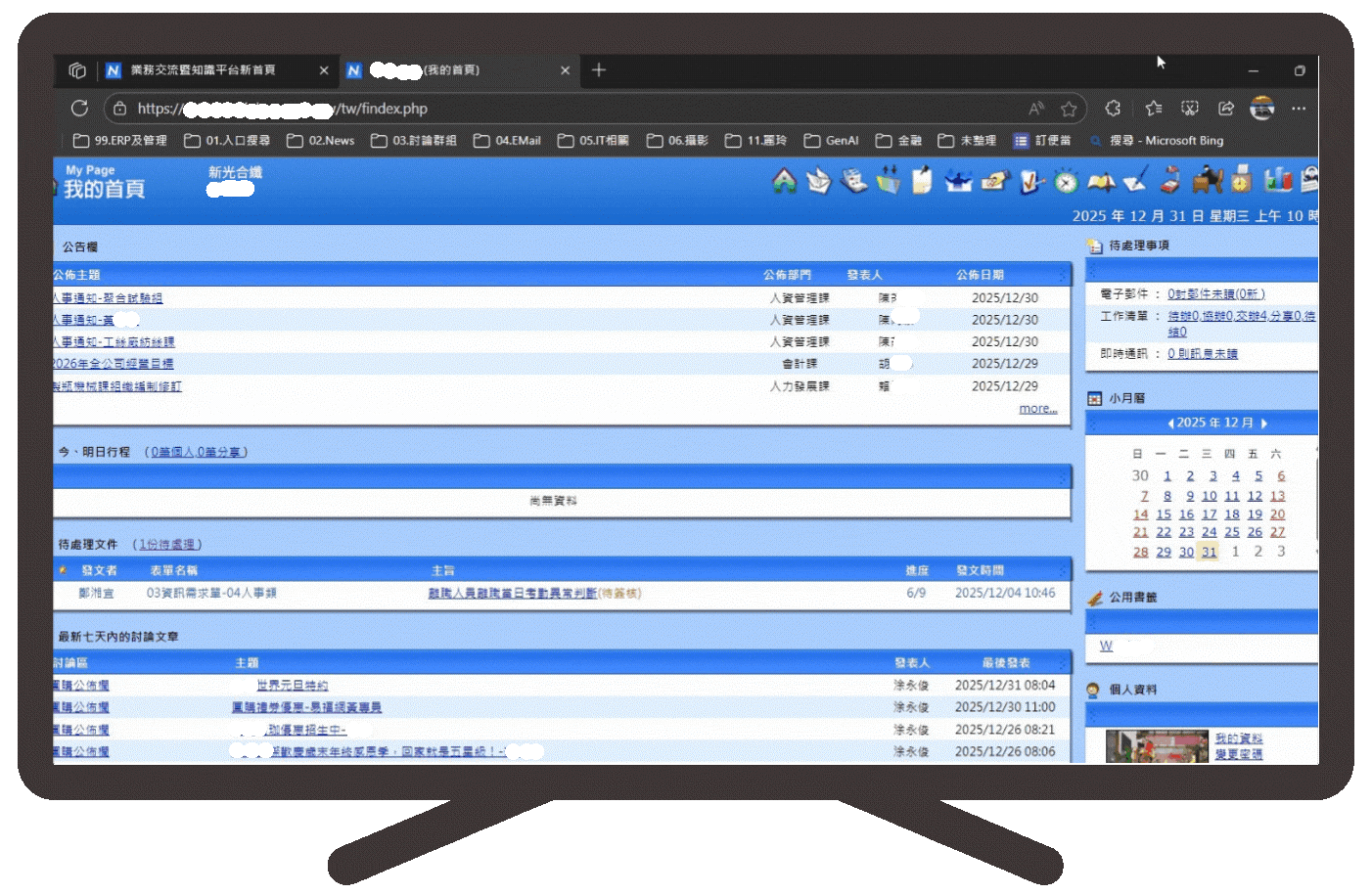Select day 15 in the mini calendar
The image size is (1372, 894).
pyautogui.click(x=1164, y=514)
